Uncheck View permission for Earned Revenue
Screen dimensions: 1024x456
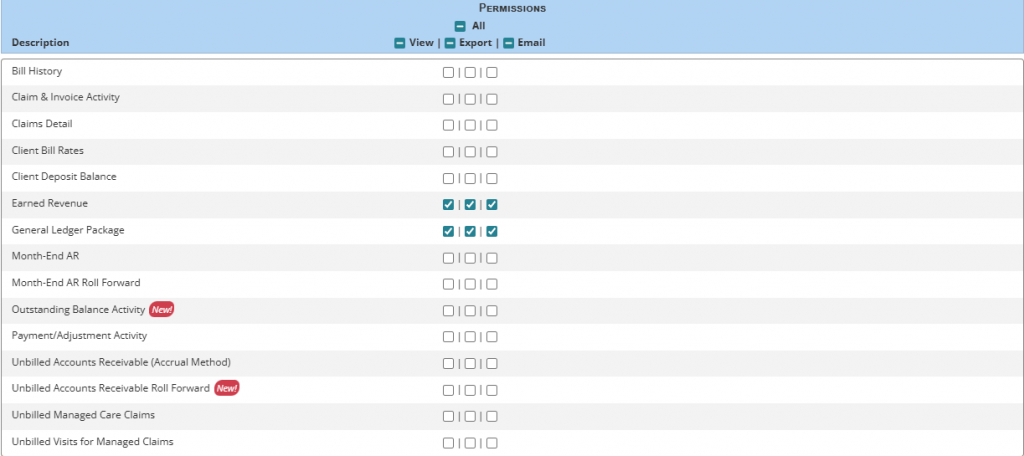(x=448, y=205)
